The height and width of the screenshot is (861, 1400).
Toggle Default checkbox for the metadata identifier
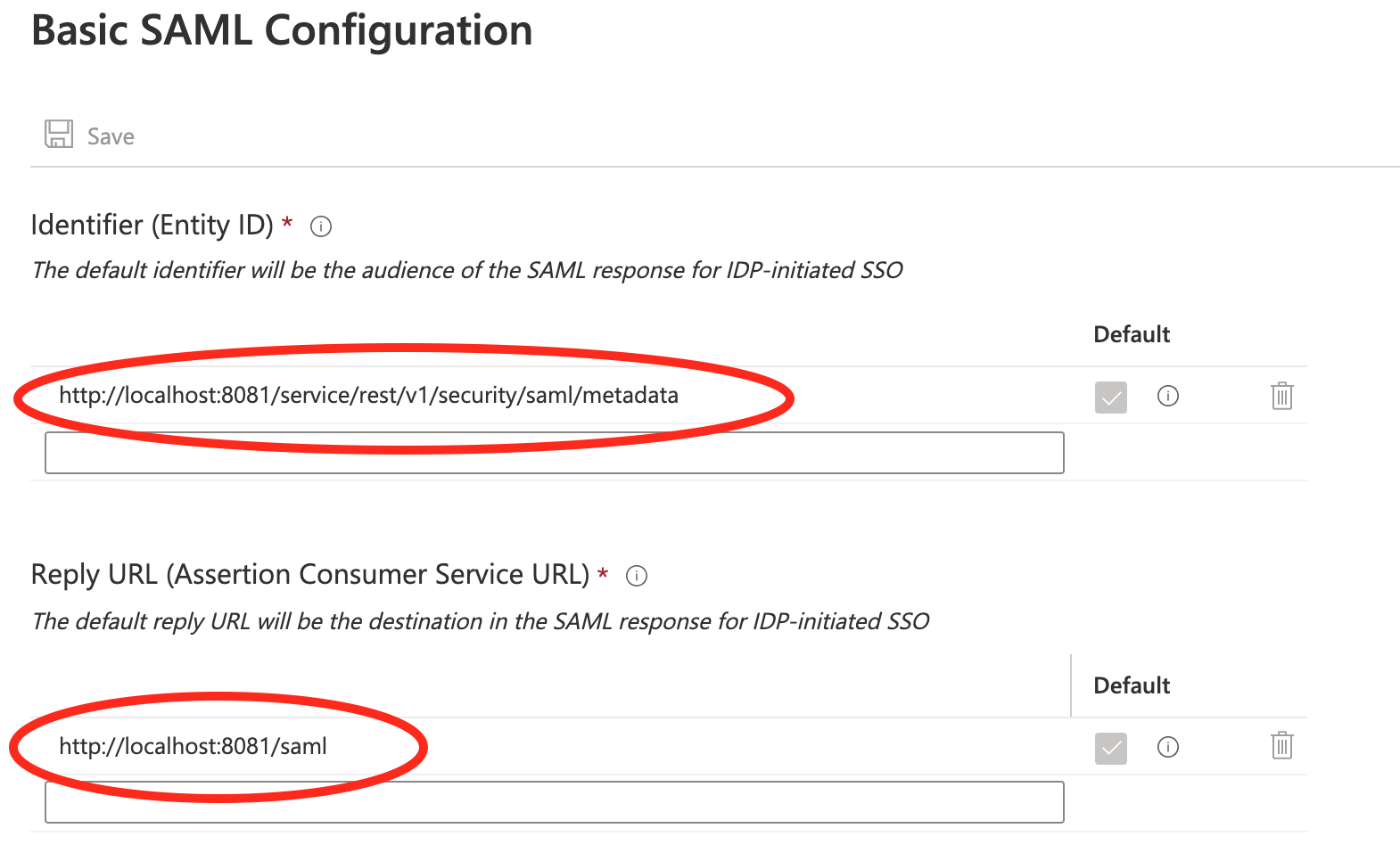[x=1110, y=397]
